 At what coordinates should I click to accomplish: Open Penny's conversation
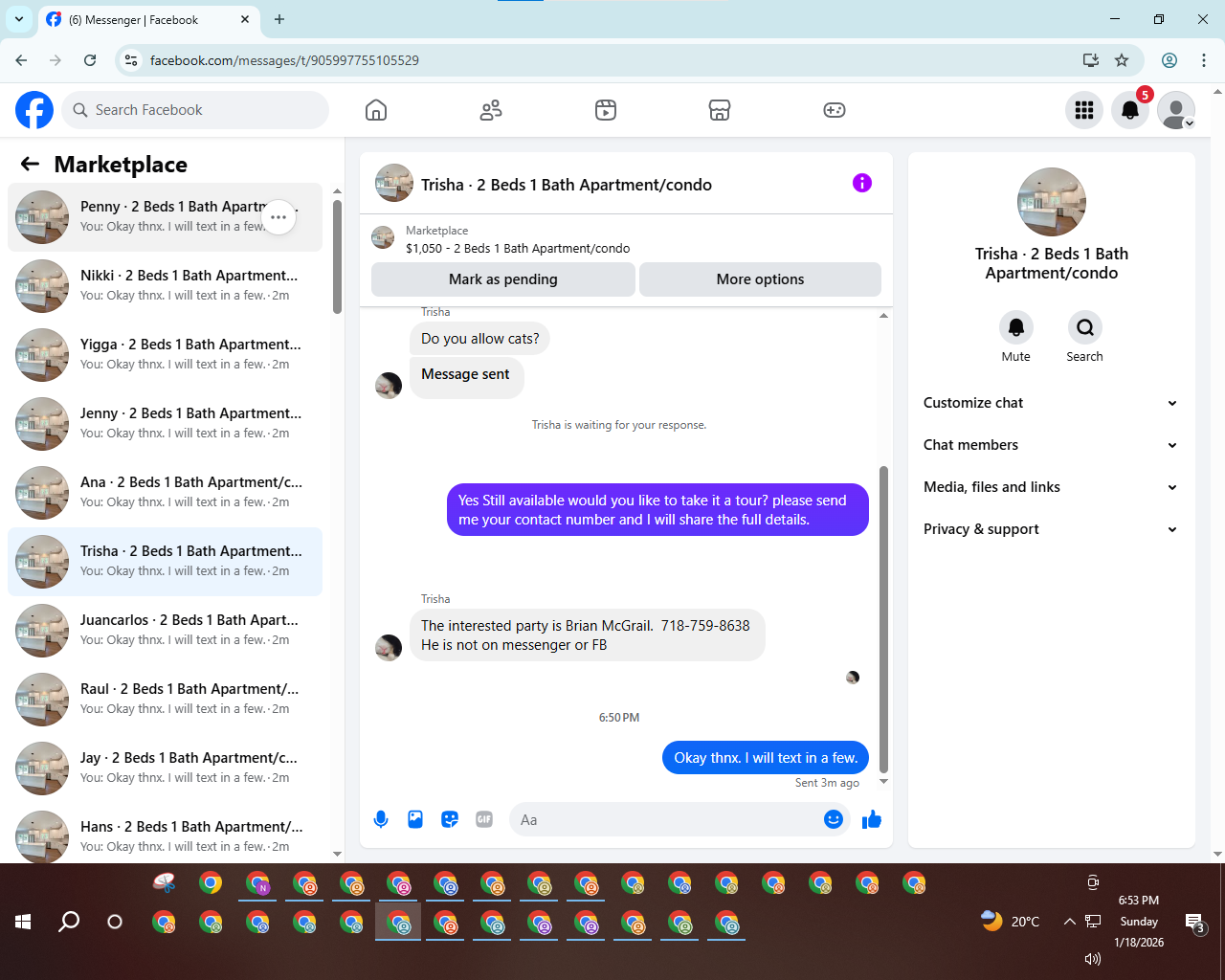165,217
